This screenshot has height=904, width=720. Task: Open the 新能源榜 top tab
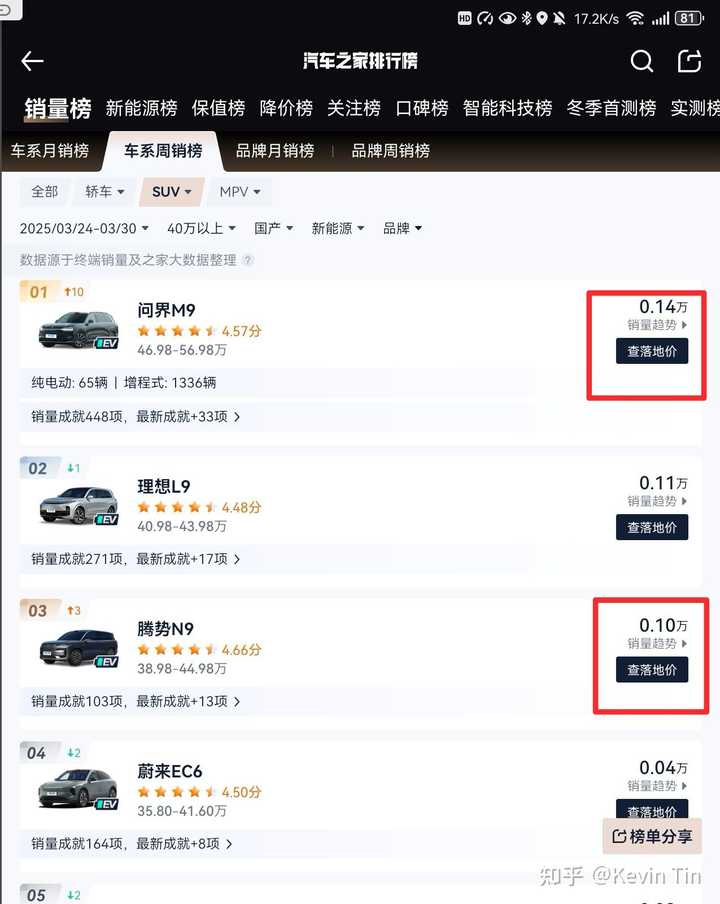[141, 108]
